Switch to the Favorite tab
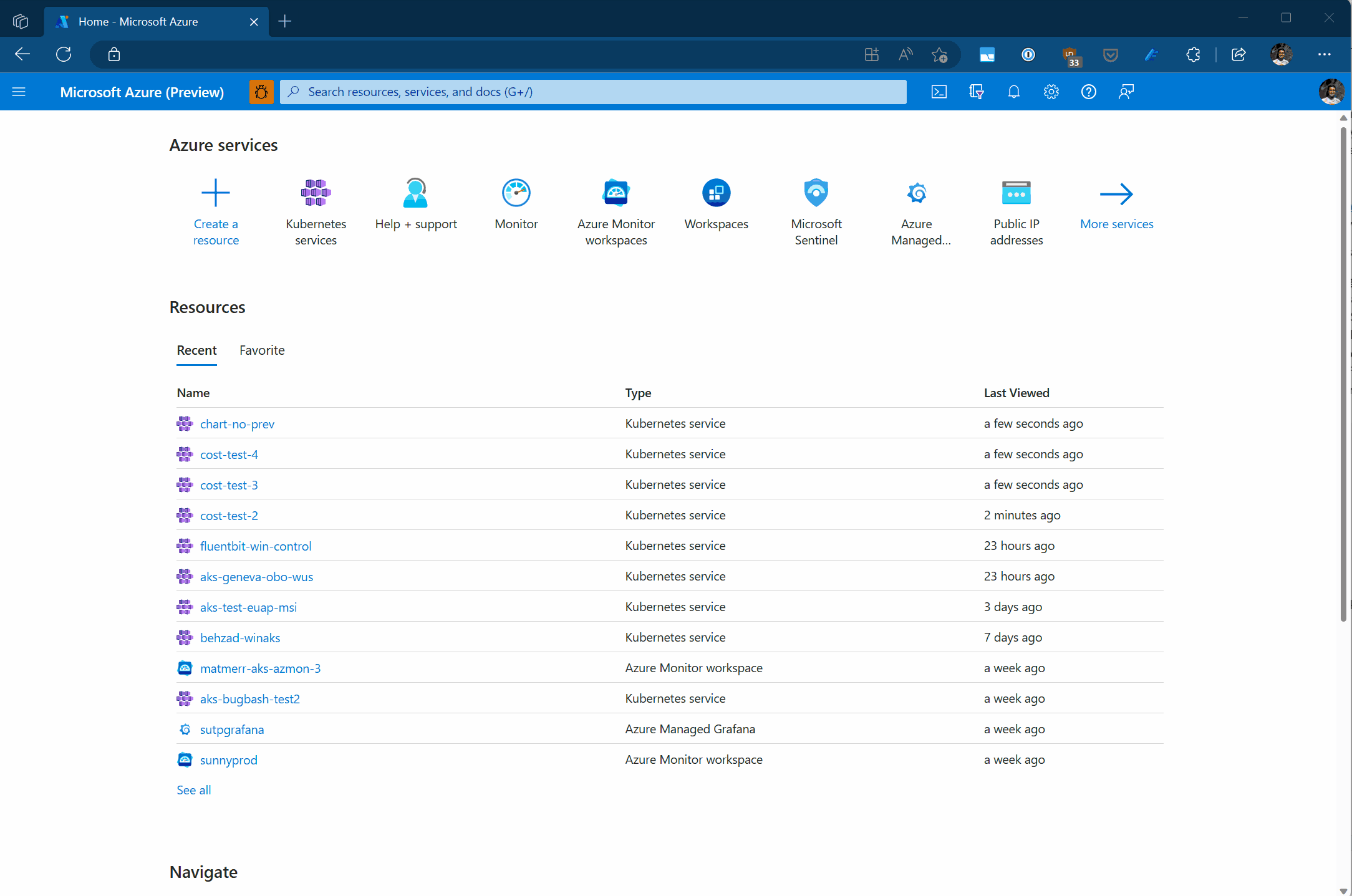 [x=262, y=350]
